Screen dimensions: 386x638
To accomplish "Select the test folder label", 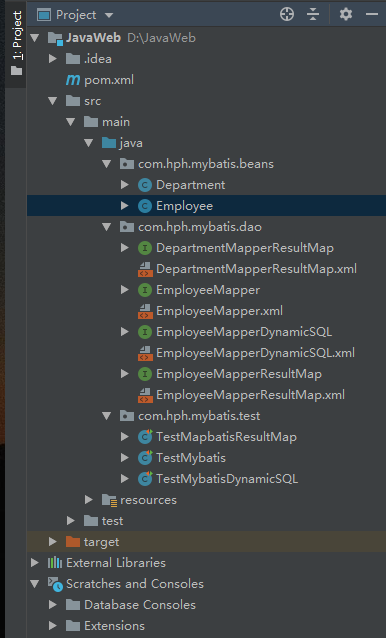I will click(x=112, y=521).
